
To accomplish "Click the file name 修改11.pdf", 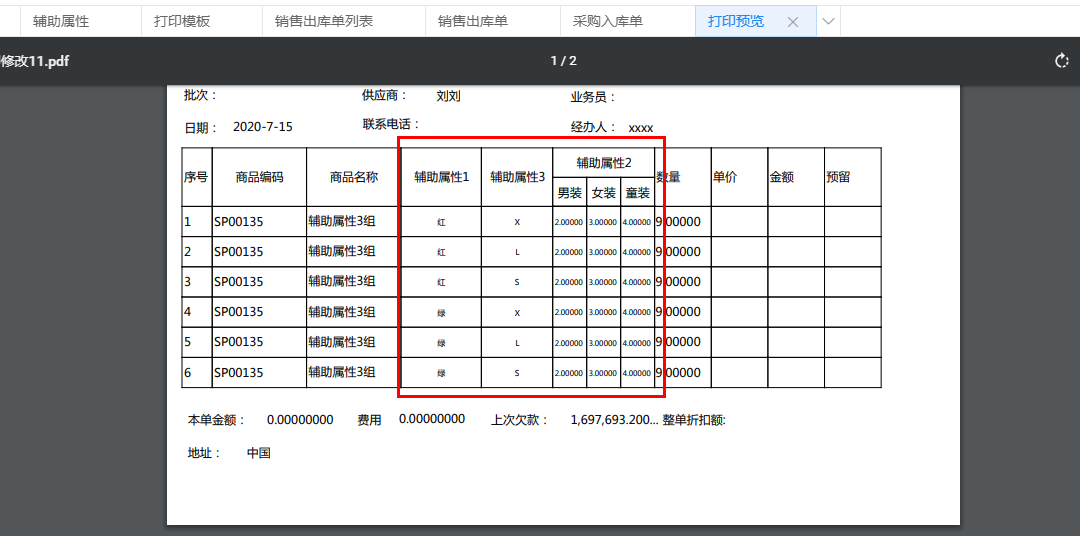I will coord(34,61).
